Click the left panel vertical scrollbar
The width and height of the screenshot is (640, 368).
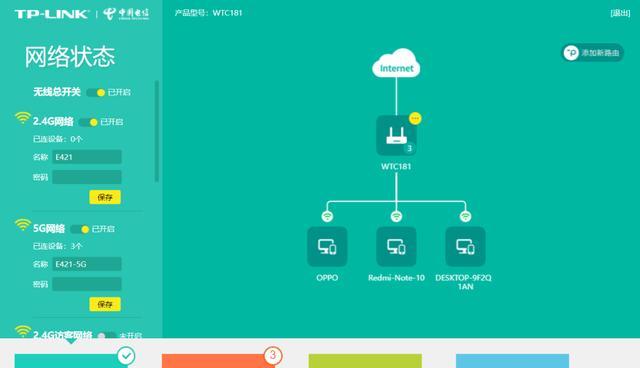[x=157, y=131]
